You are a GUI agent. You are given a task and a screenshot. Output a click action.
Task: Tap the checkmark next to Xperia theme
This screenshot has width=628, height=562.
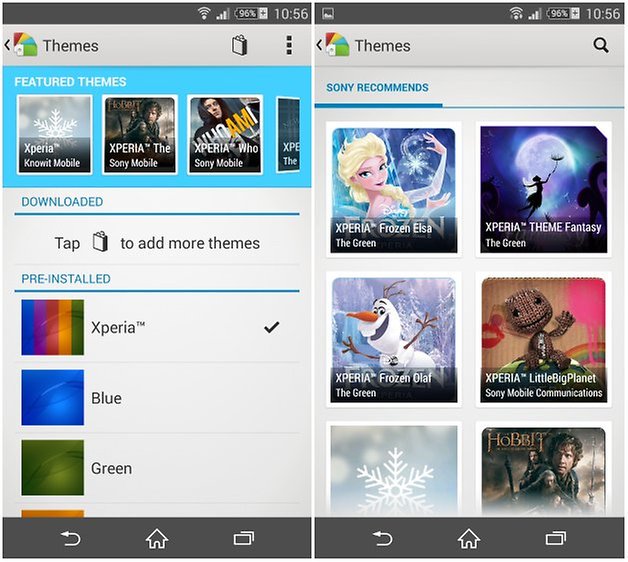pos(271,327)
